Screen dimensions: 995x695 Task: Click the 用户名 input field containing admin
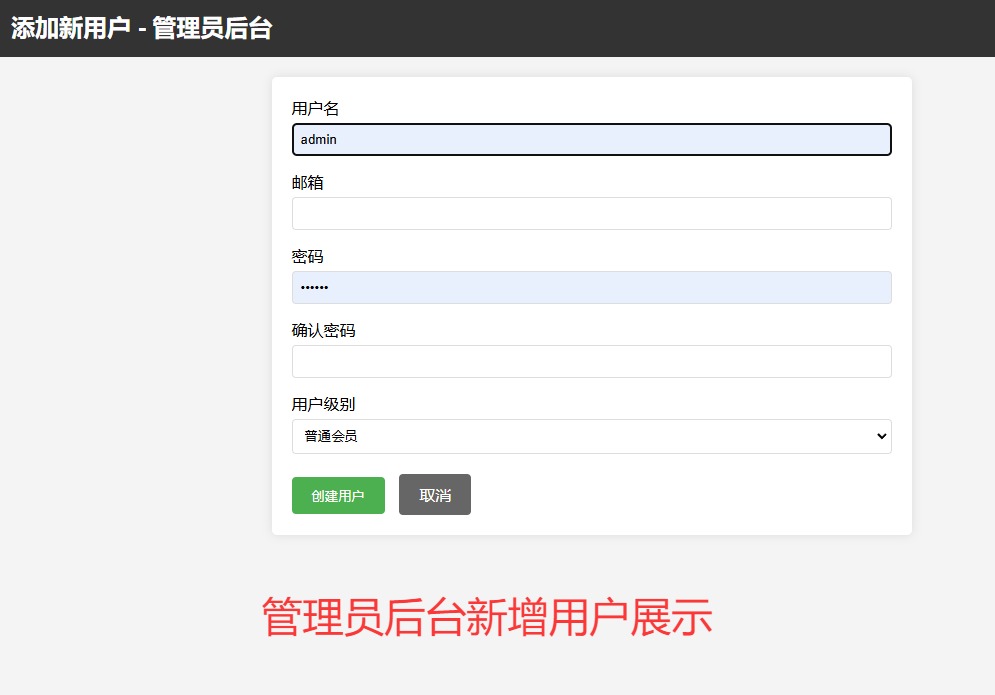coord(591,140)
